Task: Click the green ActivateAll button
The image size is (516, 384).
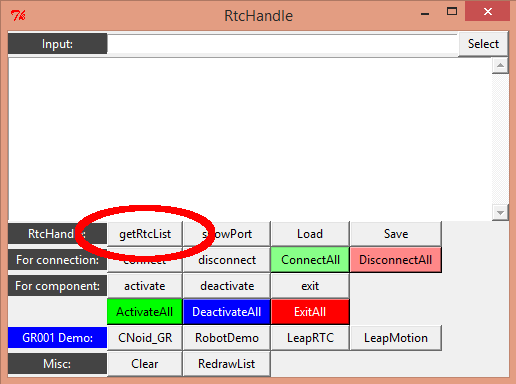Action: (x=145, y=312)
